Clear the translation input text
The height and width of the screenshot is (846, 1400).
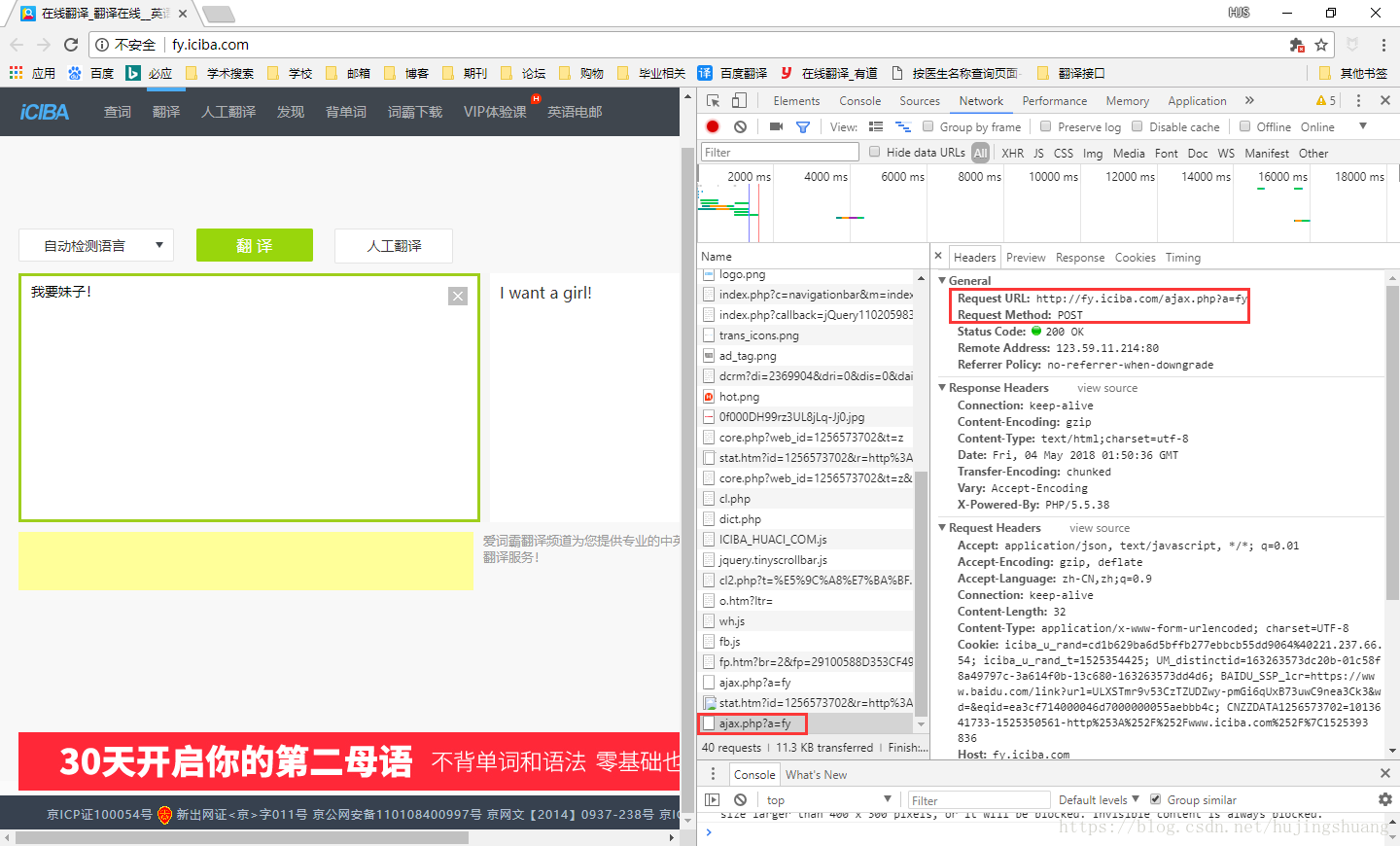click(458, 296)
